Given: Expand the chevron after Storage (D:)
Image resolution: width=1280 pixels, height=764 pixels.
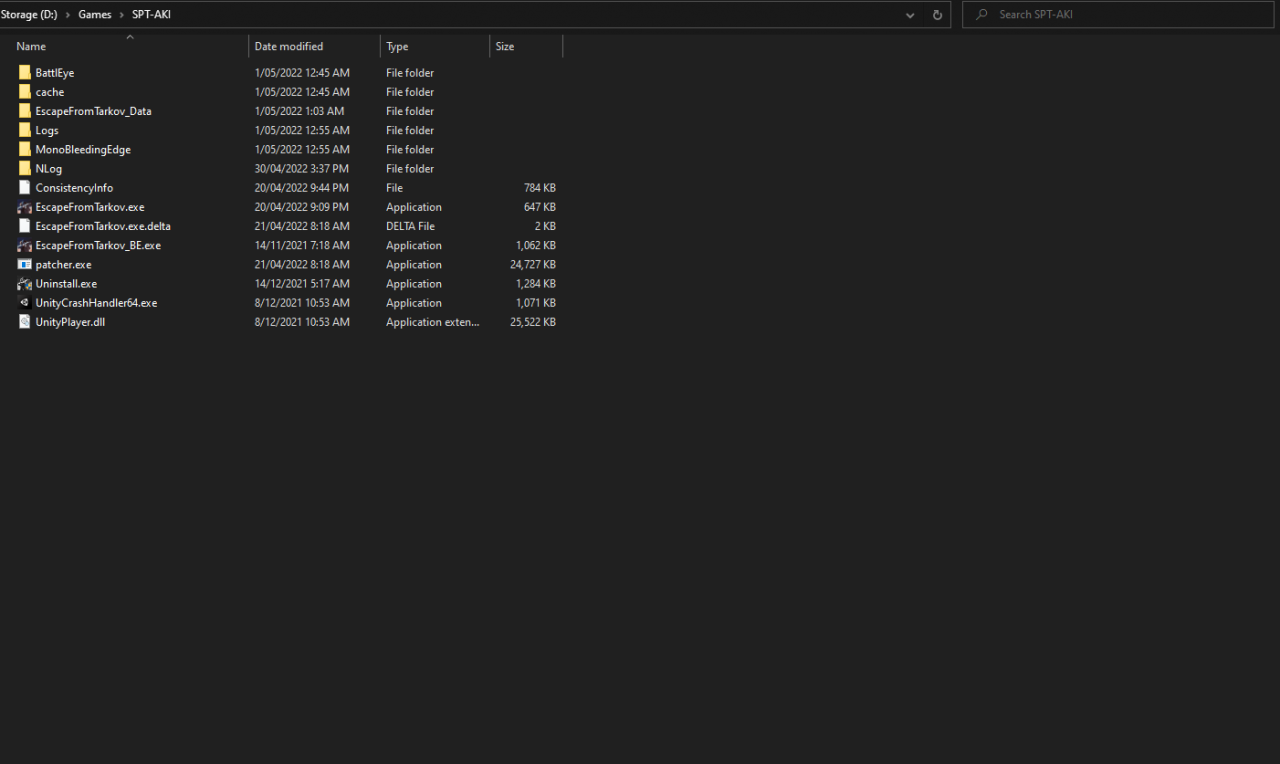Looking at the screenshot, I should point(68,15).
